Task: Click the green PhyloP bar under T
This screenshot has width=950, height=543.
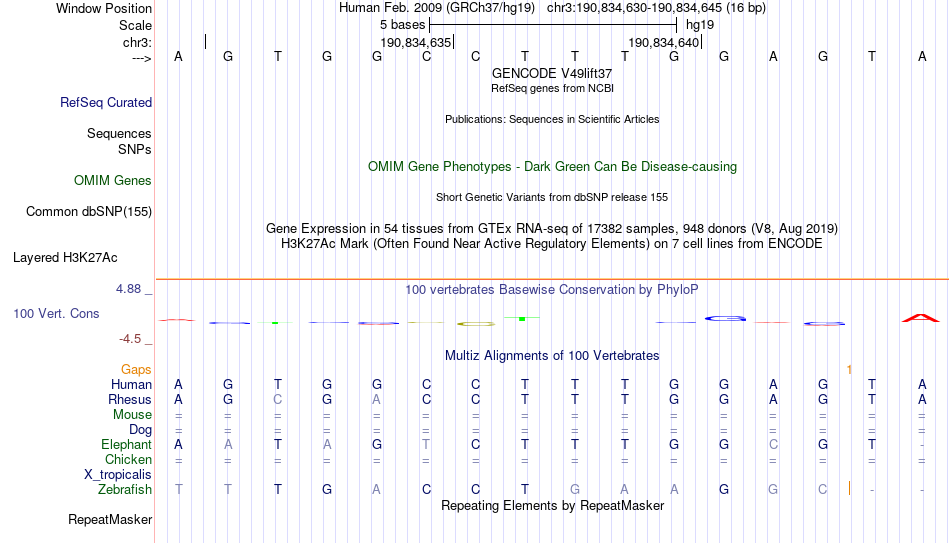Action: pyautogui.click(x=522, y=318)
